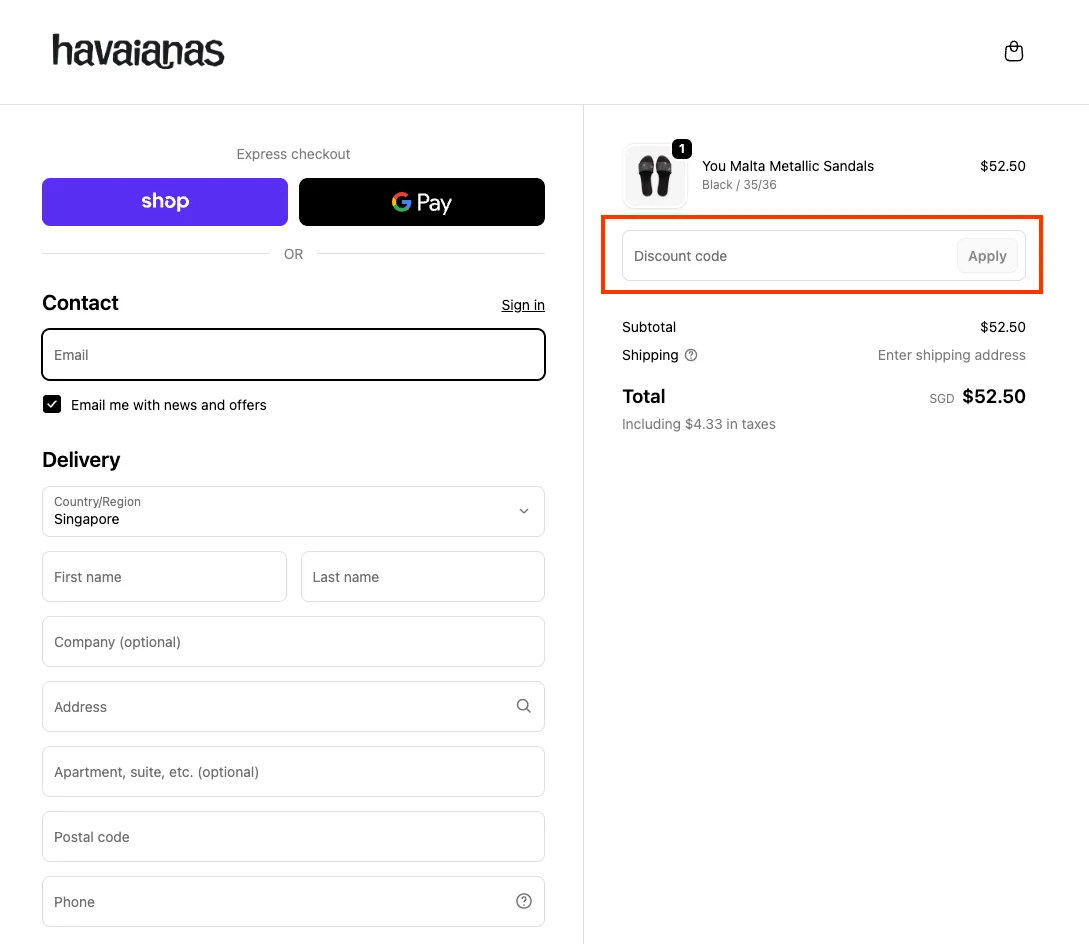Image resolution: width=1089 pixels, height=944 pixels.
Task: Click the Company (optional) field
Action: click(293, 641)
